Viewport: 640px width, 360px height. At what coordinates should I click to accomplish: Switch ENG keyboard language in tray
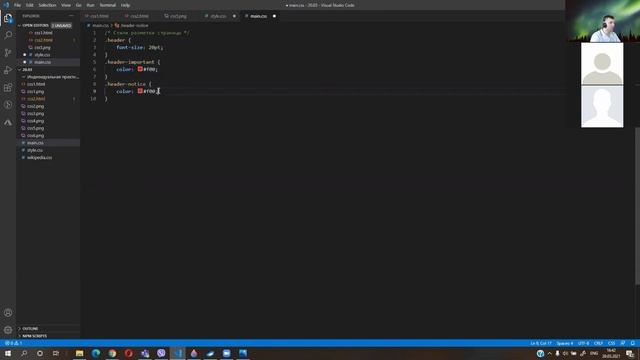[594, 353]
